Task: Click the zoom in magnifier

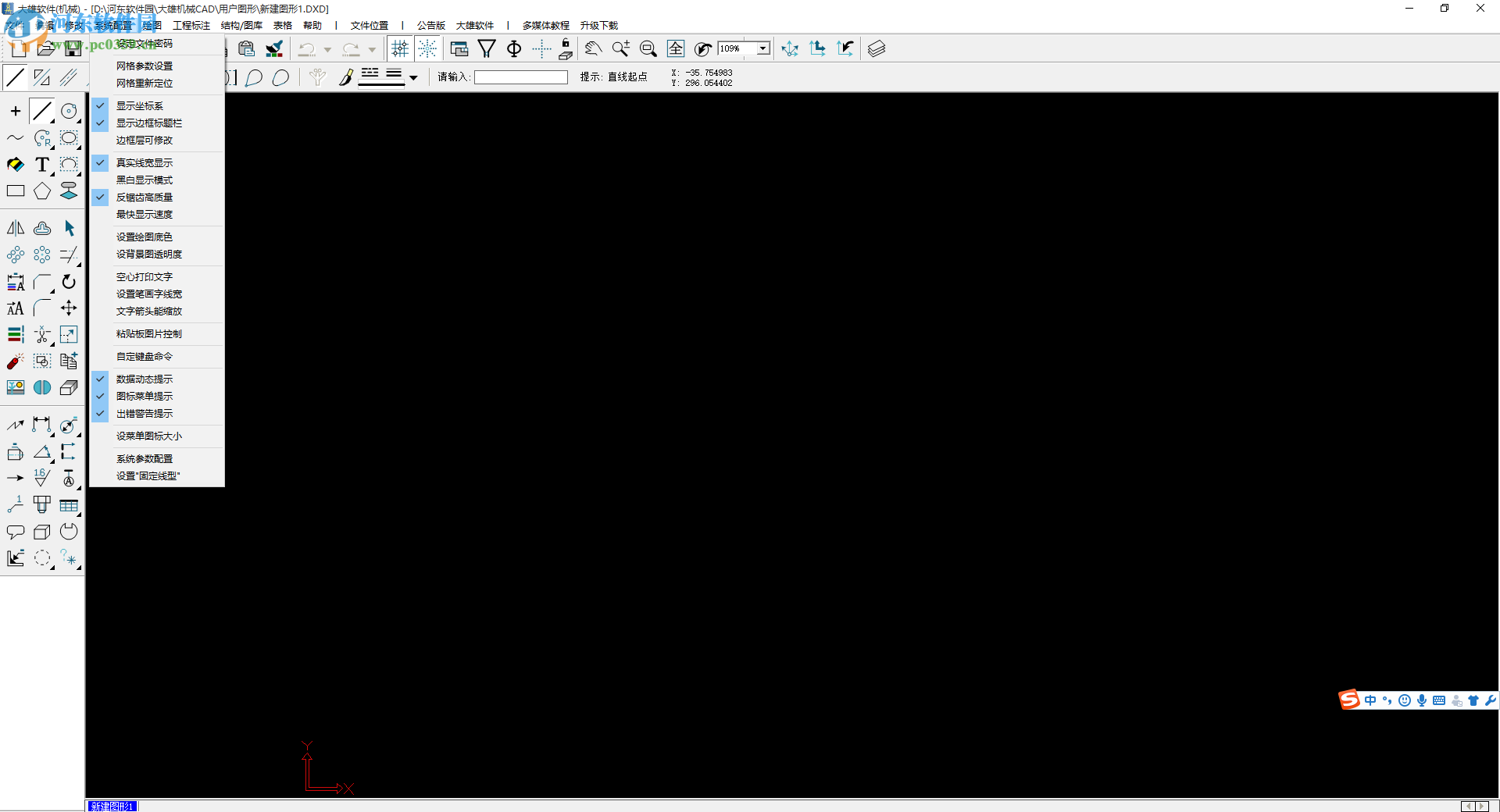Action: pos(621,49)
